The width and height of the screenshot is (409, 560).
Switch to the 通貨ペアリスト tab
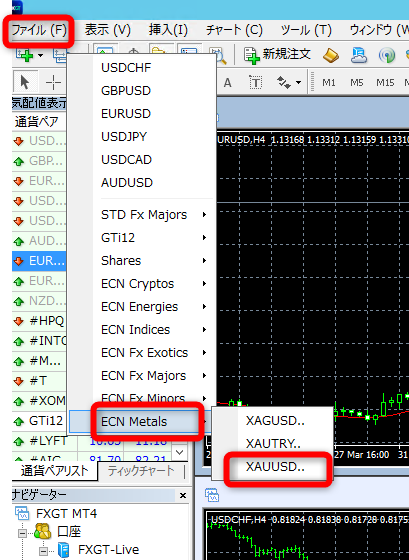click(x=54, y=471)
